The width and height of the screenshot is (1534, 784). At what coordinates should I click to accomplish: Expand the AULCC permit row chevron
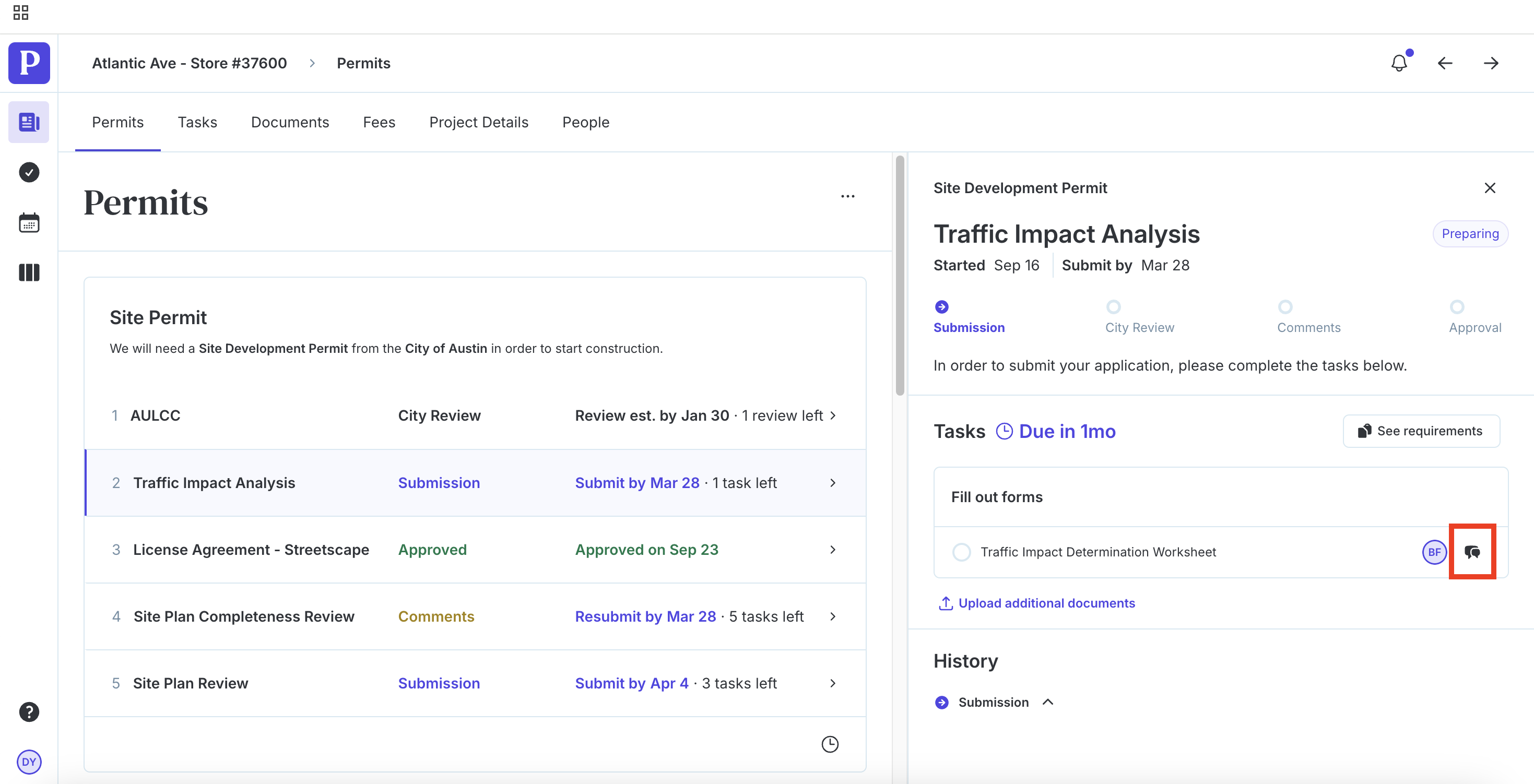coord(832,415)
